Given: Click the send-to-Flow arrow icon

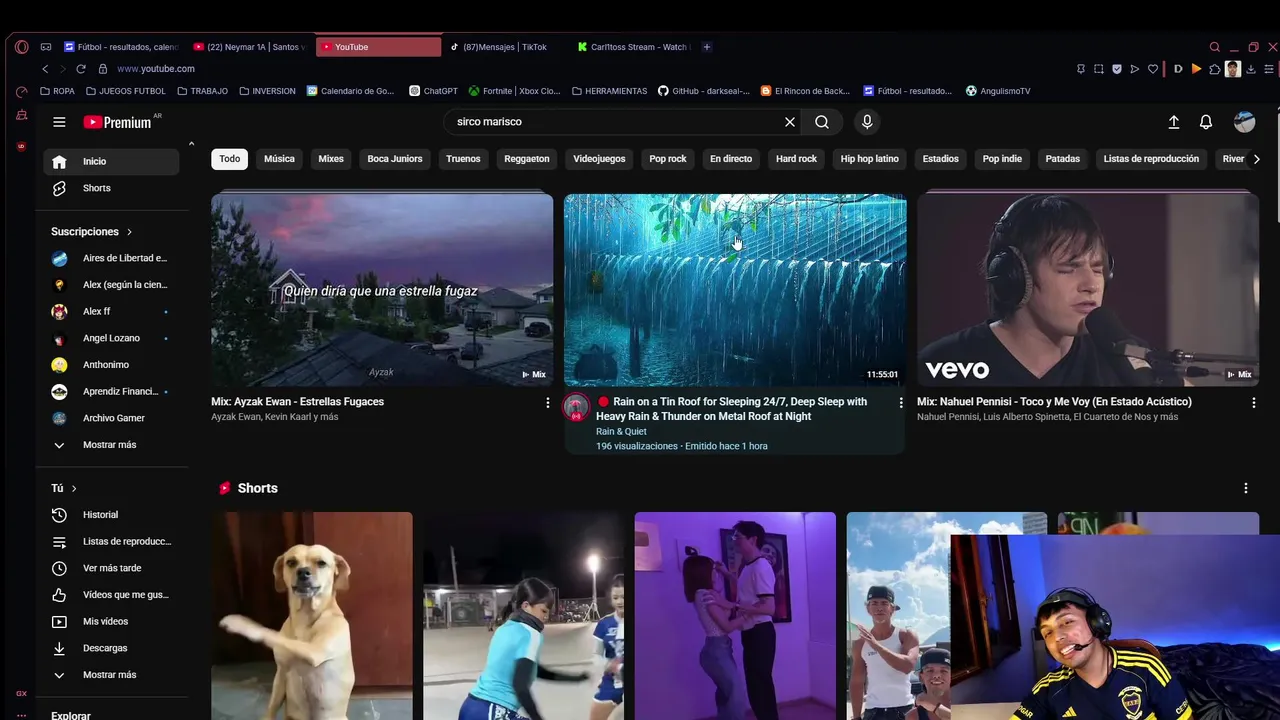Looking at the screenshot, I should click(x=1135, y=69).
